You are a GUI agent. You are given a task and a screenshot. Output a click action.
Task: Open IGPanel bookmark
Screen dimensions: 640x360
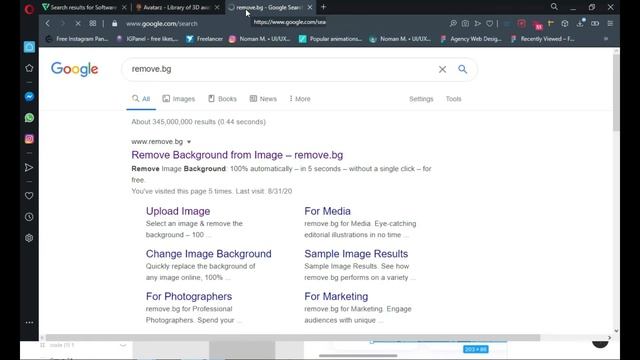coord(148,39)
